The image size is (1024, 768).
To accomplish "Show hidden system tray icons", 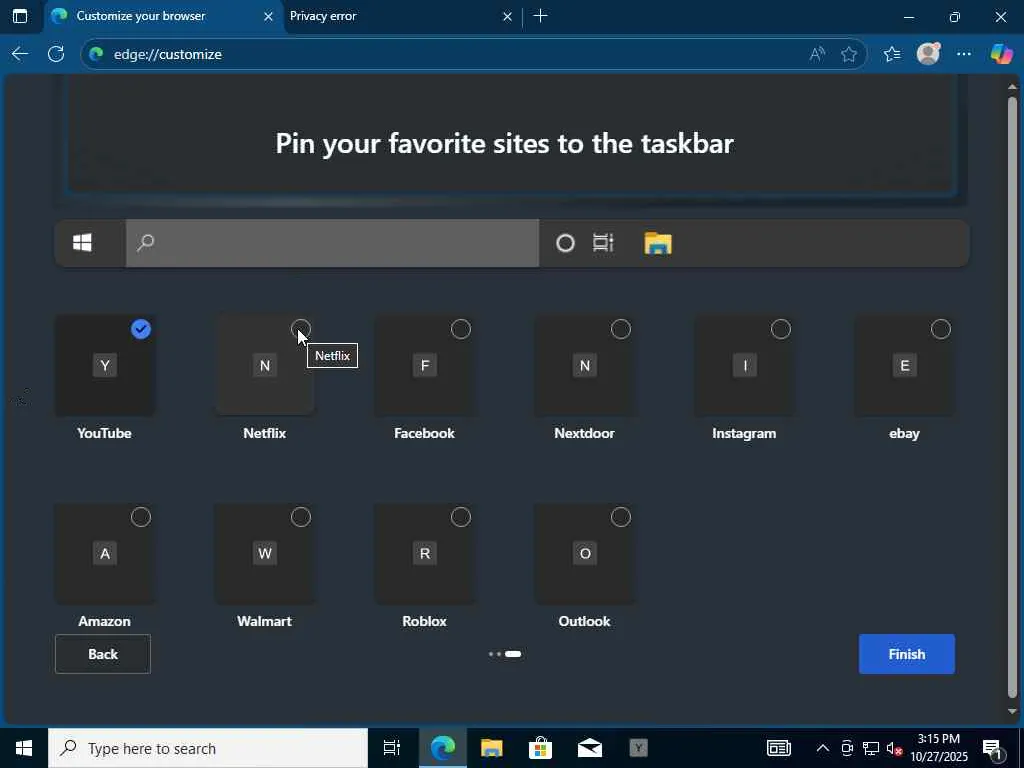I will [823, 748].
